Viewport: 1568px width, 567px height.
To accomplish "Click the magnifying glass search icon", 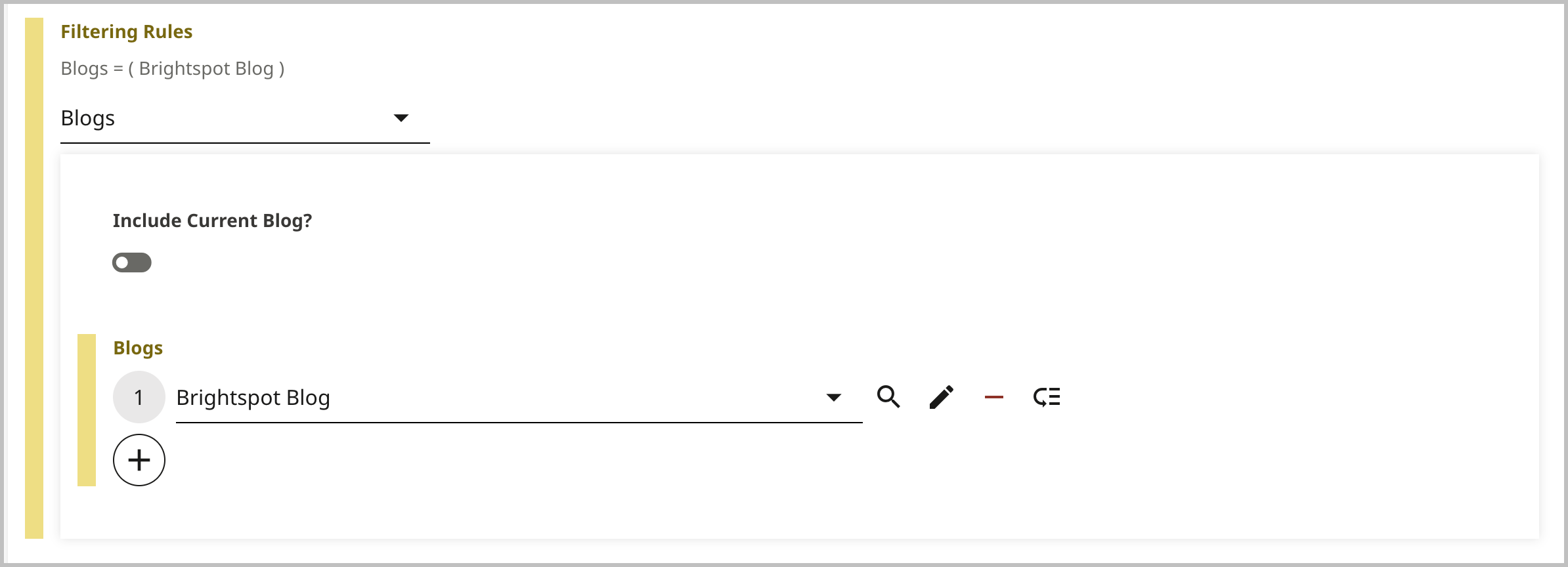I will tap(888, 397).
